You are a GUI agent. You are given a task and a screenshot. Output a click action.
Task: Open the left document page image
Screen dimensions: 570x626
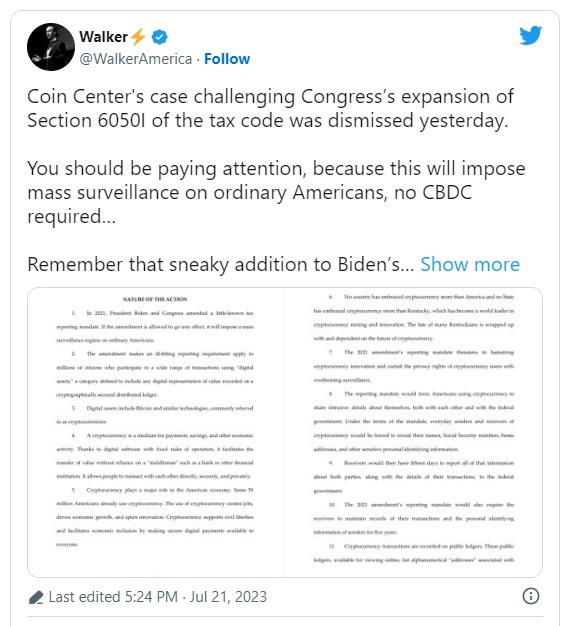pos(155,432)
